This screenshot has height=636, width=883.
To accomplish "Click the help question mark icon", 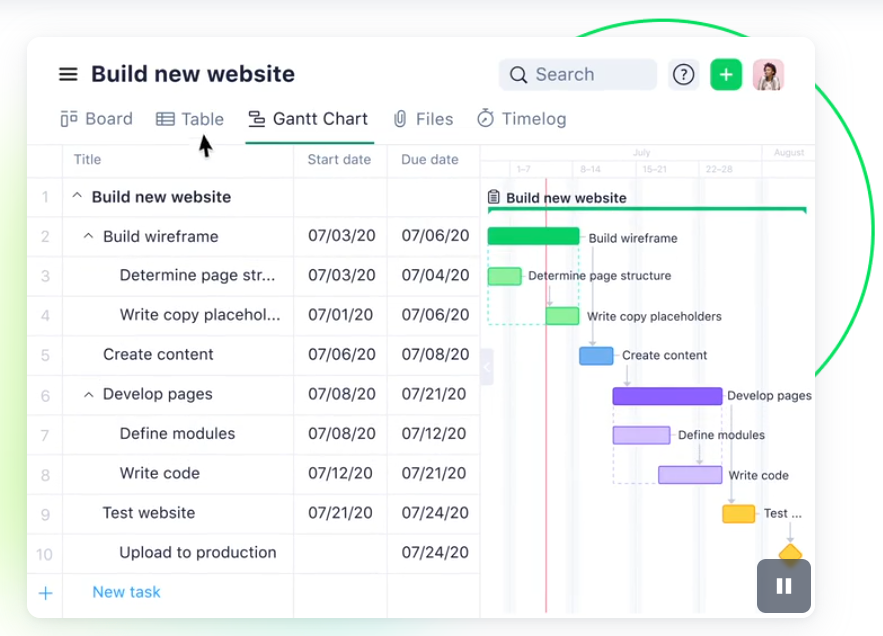I will click(x=683, y=75).
